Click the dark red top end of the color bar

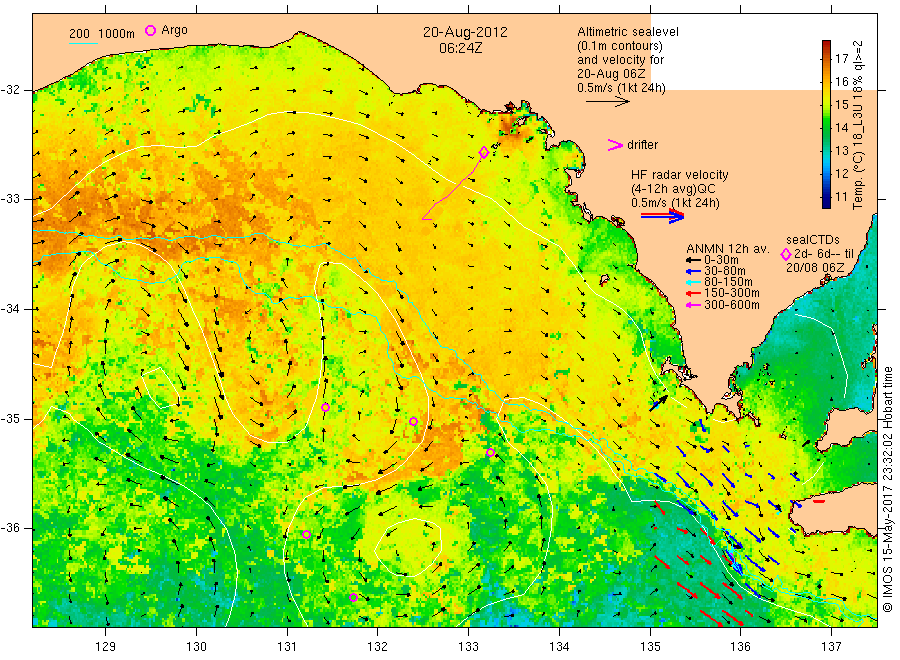point(826,45)
